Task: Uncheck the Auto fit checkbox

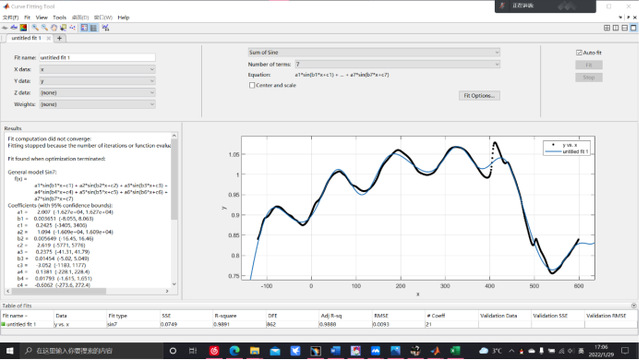Action: pos(579,53)
